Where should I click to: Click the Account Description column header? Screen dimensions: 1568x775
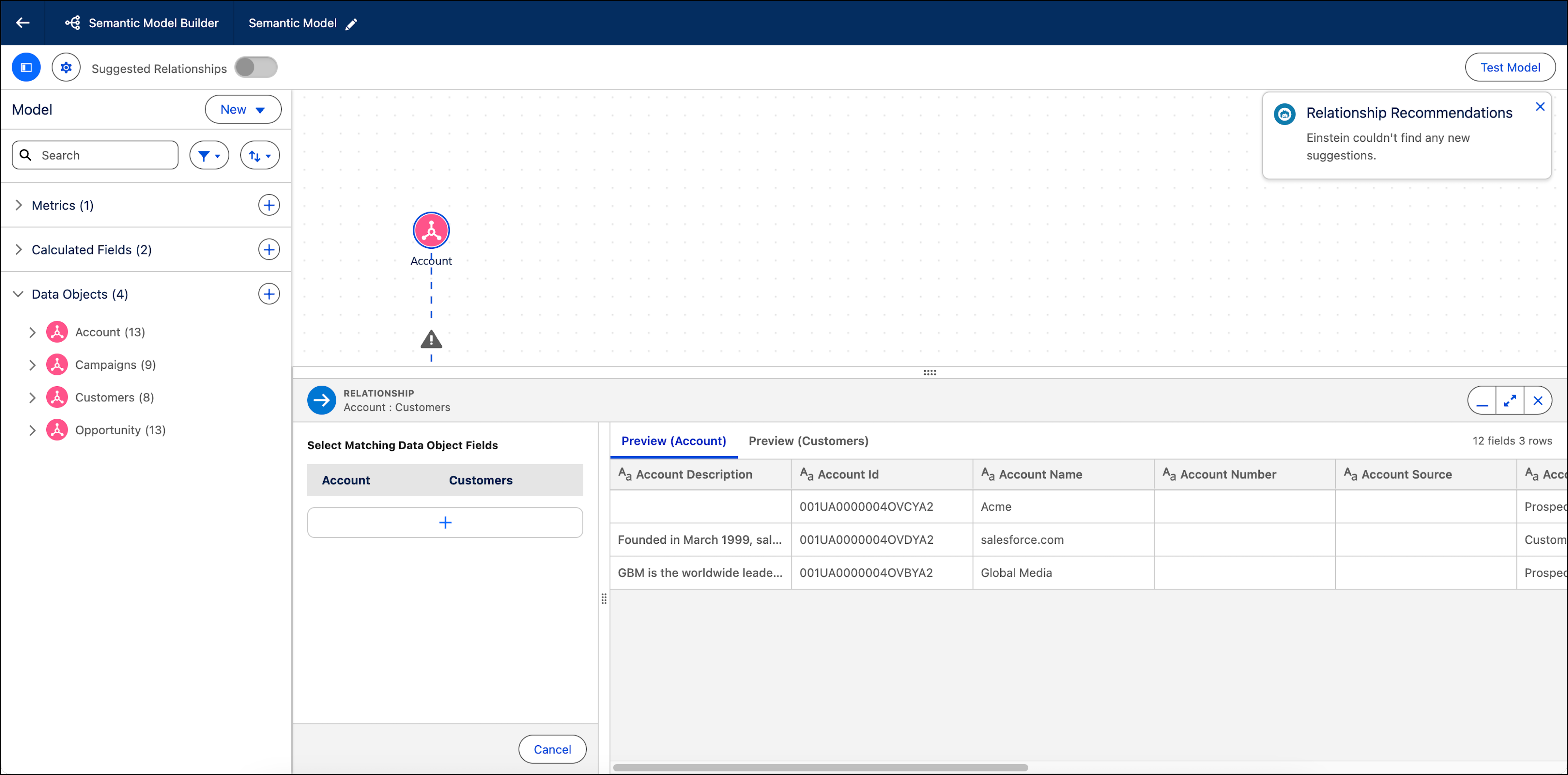pos(700,474)
